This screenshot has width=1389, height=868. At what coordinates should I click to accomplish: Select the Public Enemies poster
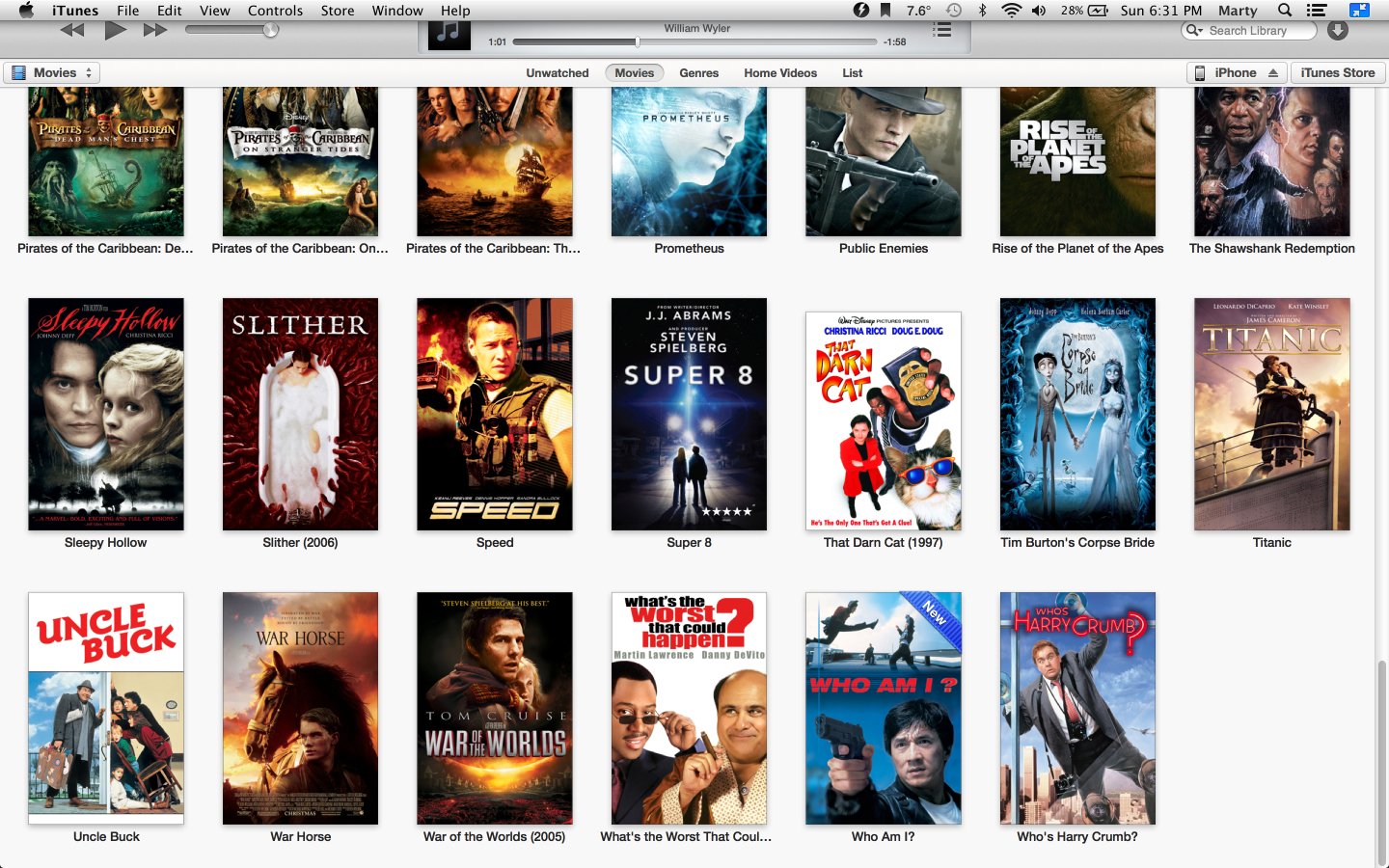pyautogui.click(x=884, y=161)
